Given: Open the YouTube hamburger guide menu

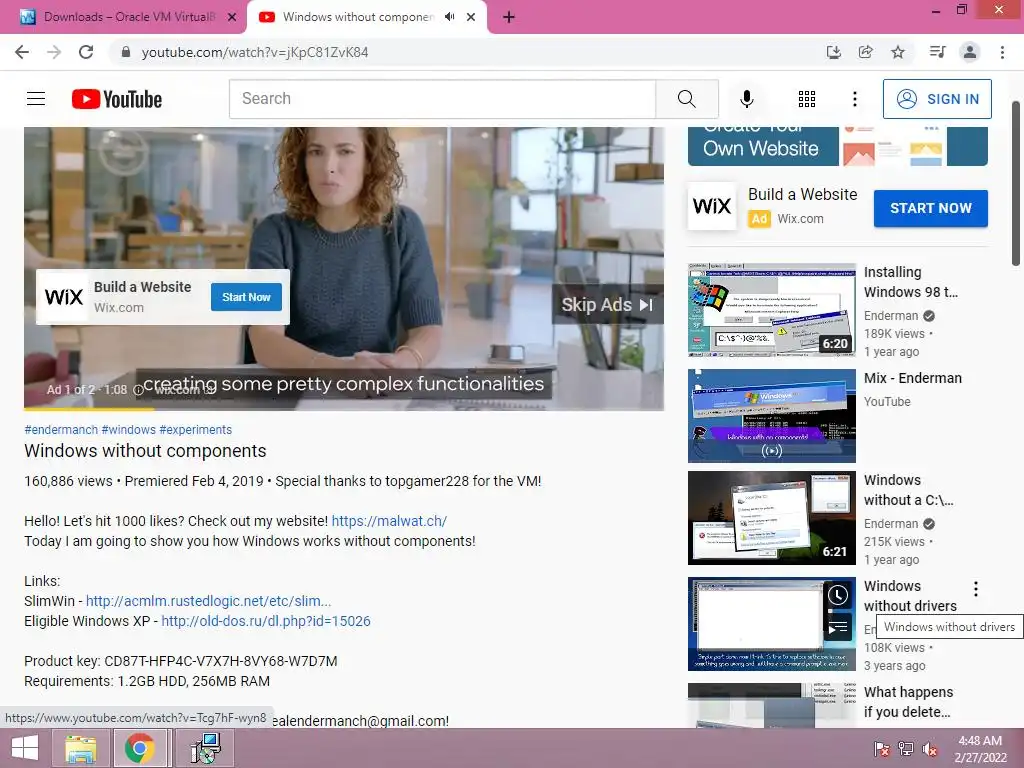Looking at the screenshot, I should point(36,99).
